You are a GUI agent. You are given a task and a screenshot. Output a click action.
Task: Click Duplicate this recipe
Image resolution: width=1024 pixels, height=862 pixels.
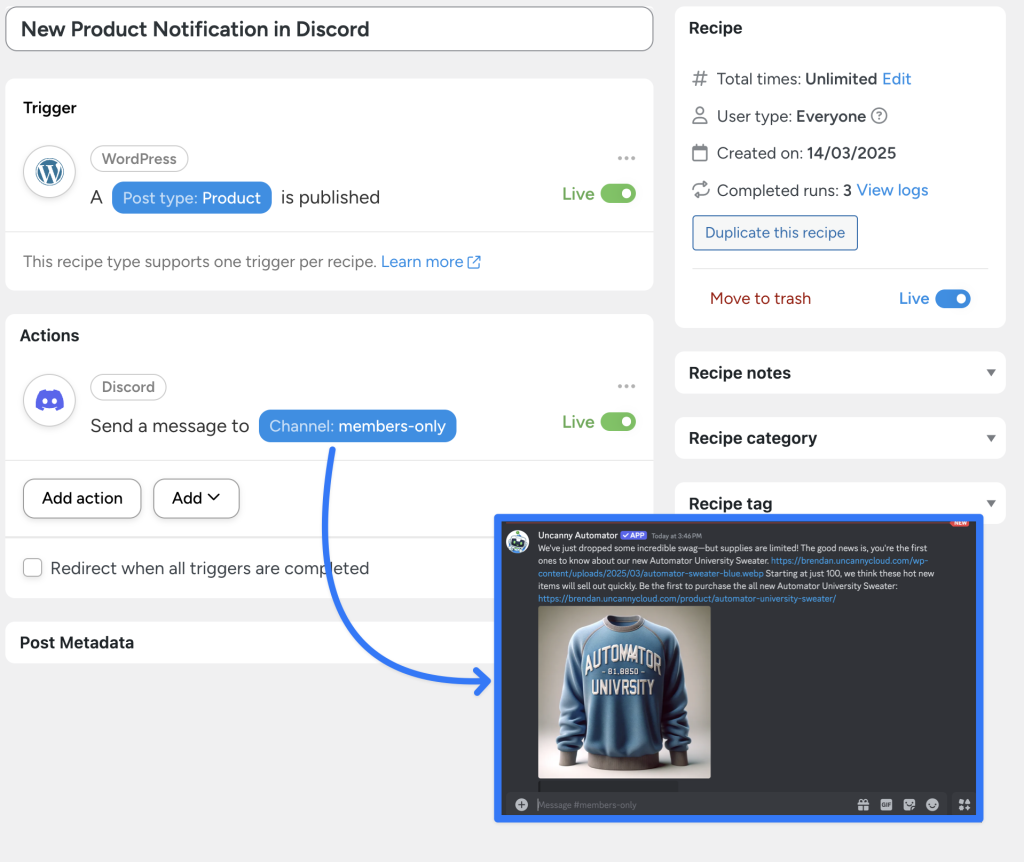tap(775, 233)
